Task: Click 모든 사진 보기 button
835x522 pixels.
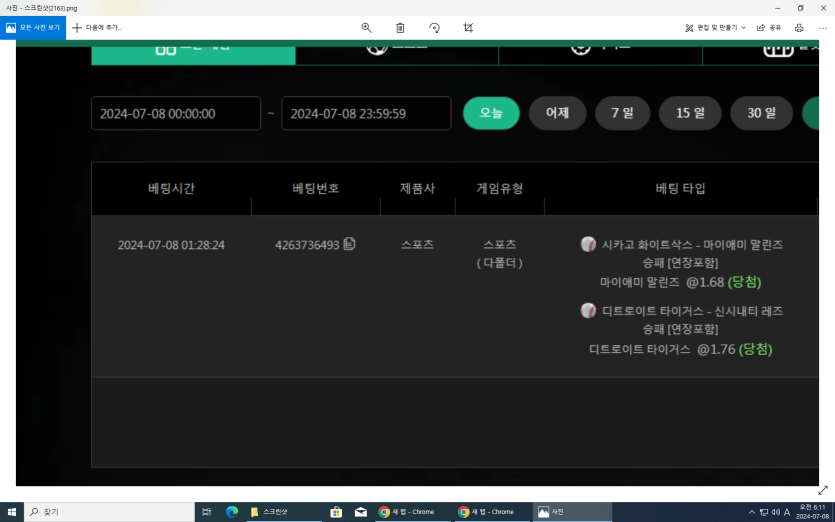Action: 33,28
